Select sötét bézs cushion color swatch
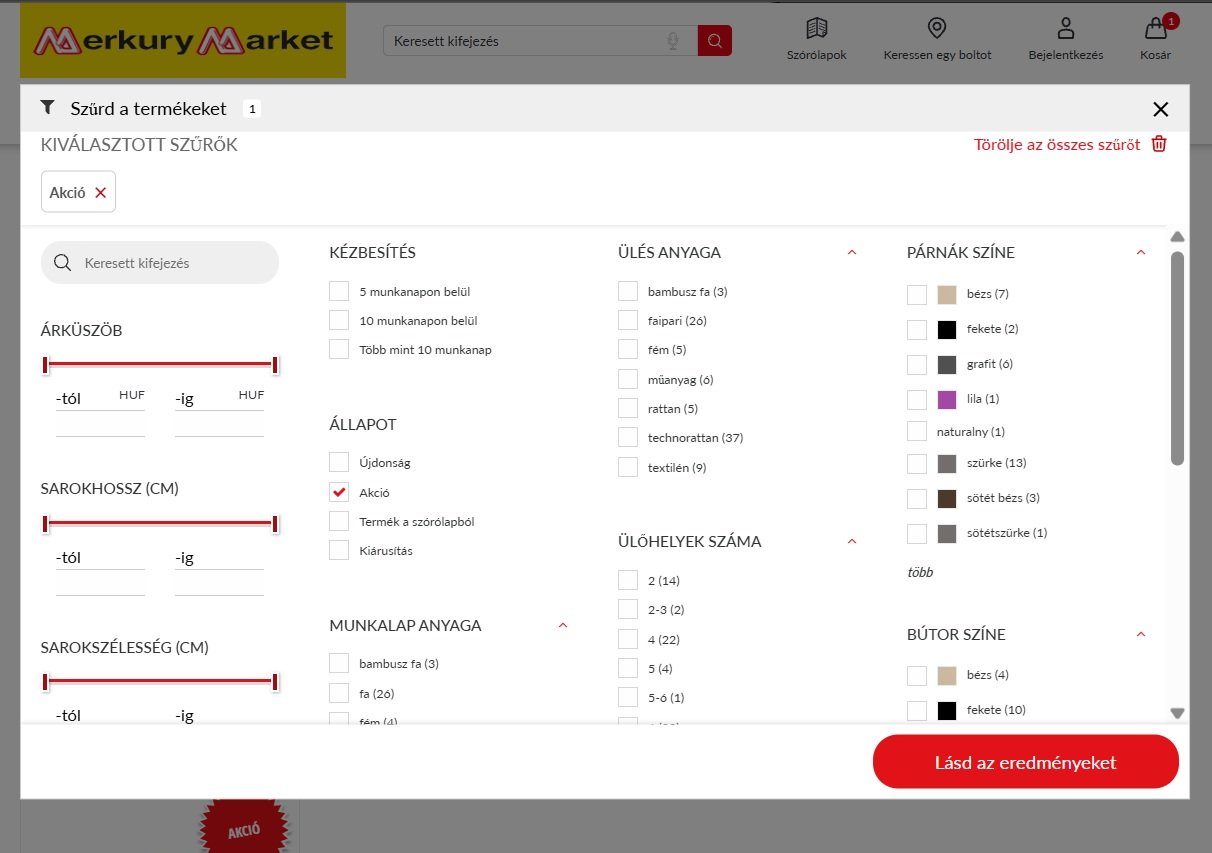 click(x=947, y=498)
